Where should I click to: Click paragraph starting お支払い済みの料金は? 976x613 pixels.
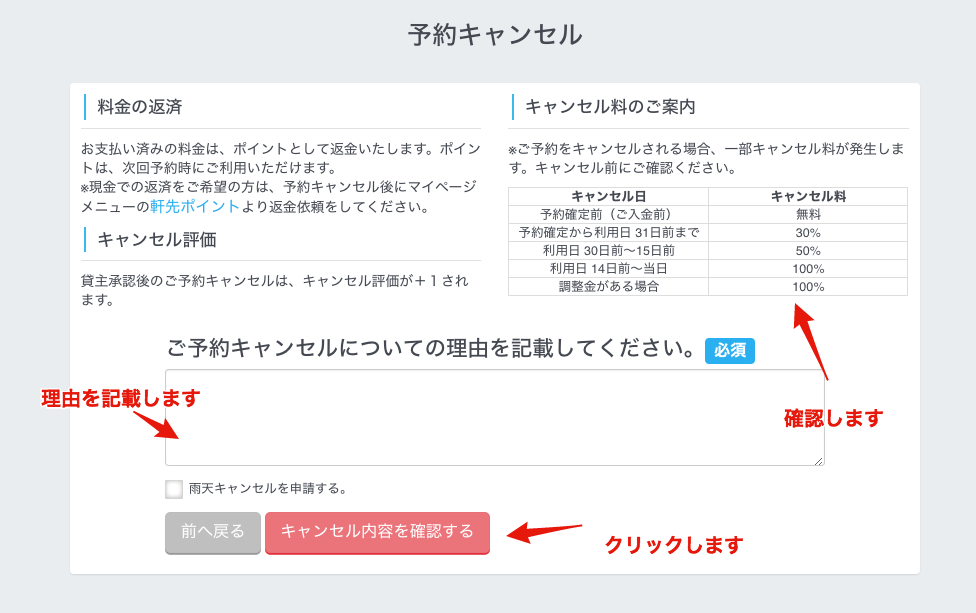[x=280, y=177]
